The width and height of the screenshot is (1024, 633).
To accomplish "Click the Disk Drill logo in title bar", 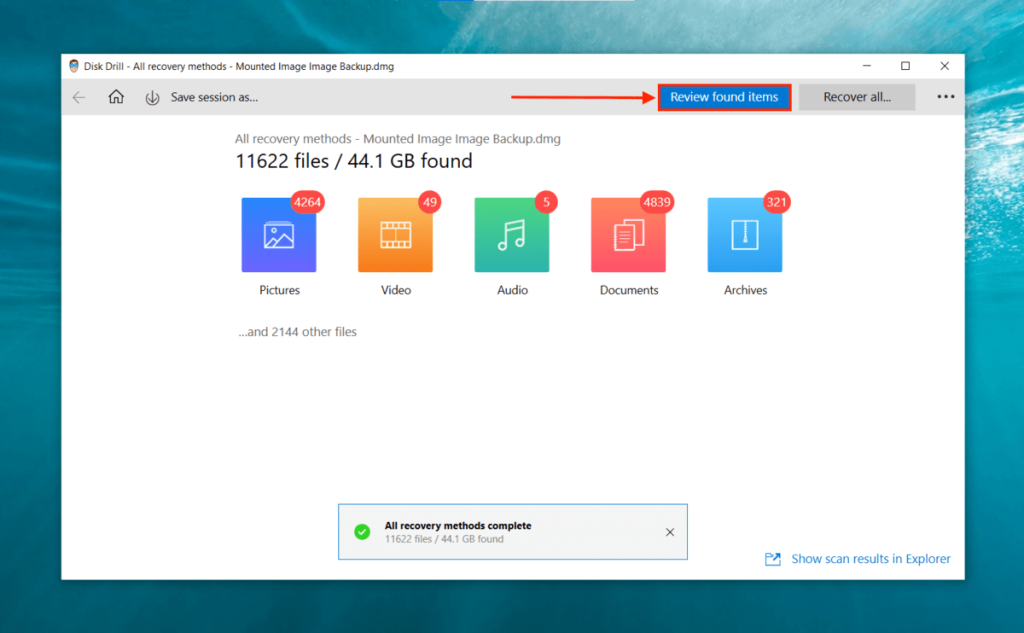I will click(x=76, y=65).
